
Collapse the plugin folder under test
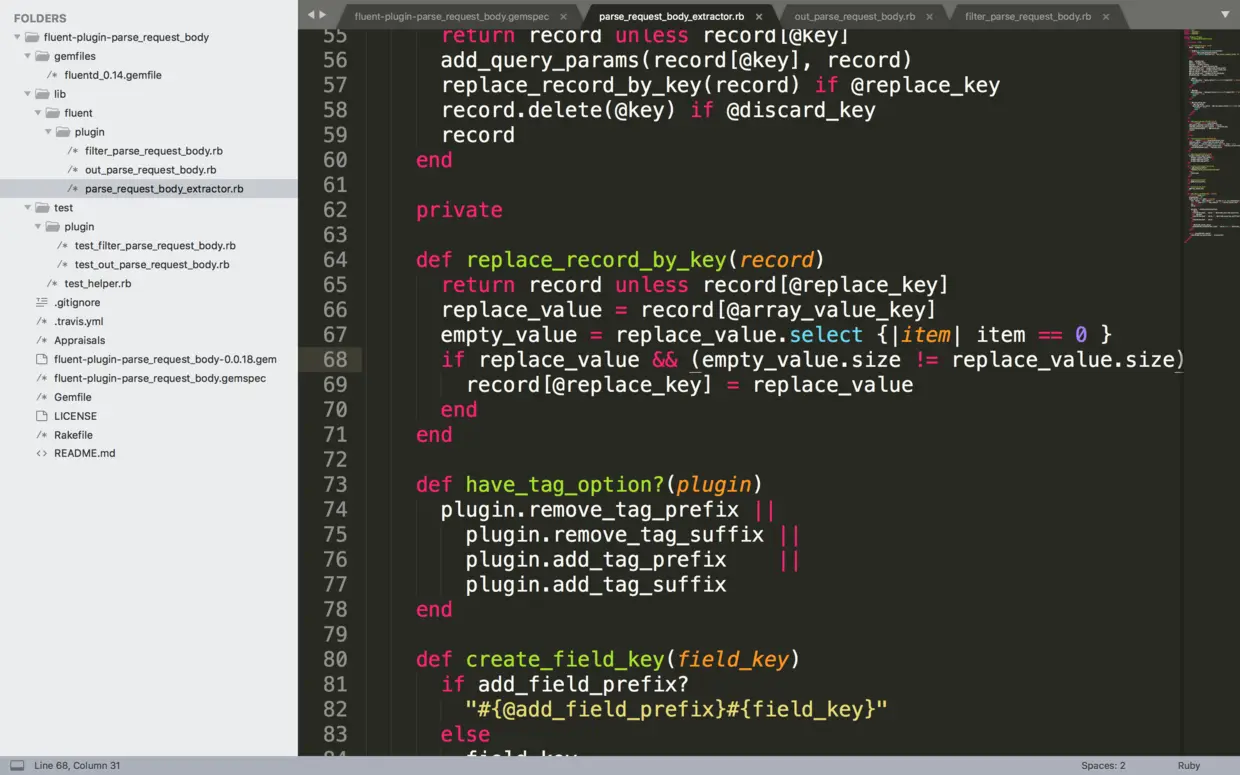tap(38, 227)
